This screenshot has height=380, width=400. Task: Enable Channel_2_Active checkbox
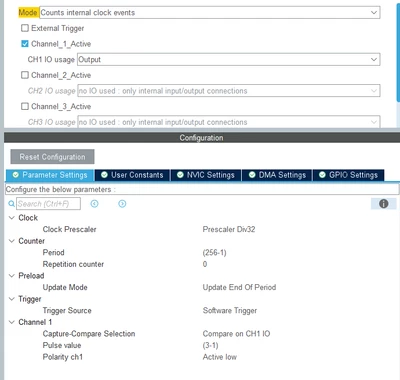pos(25,75)
